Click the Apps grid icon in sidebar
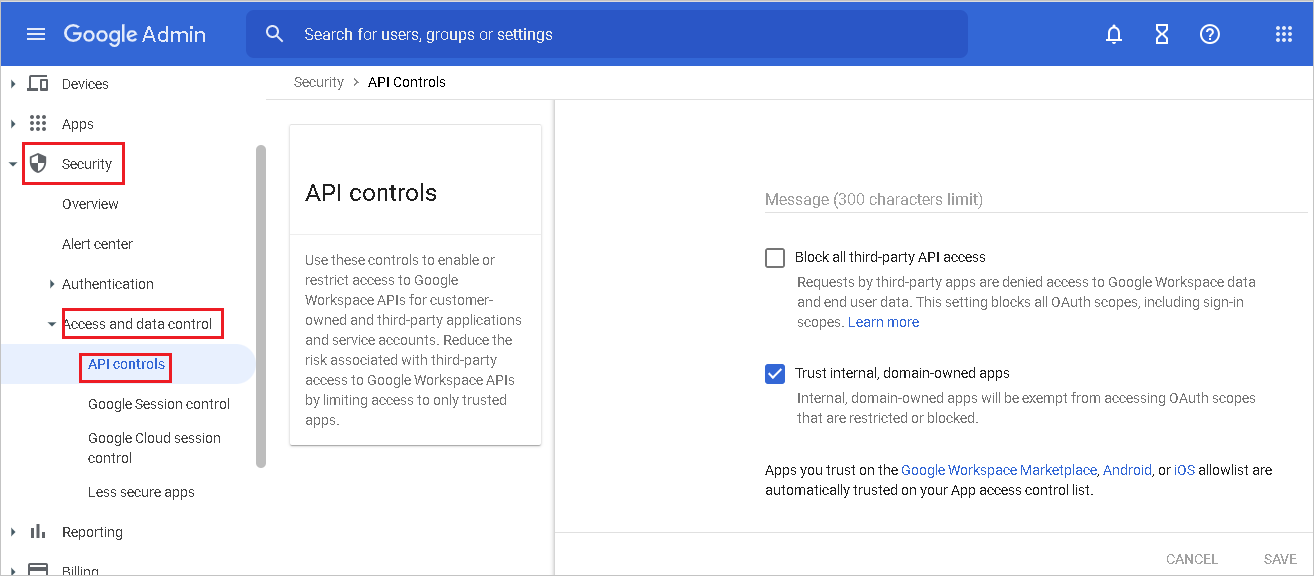The image size is (1314, 576). click(38, 124)
